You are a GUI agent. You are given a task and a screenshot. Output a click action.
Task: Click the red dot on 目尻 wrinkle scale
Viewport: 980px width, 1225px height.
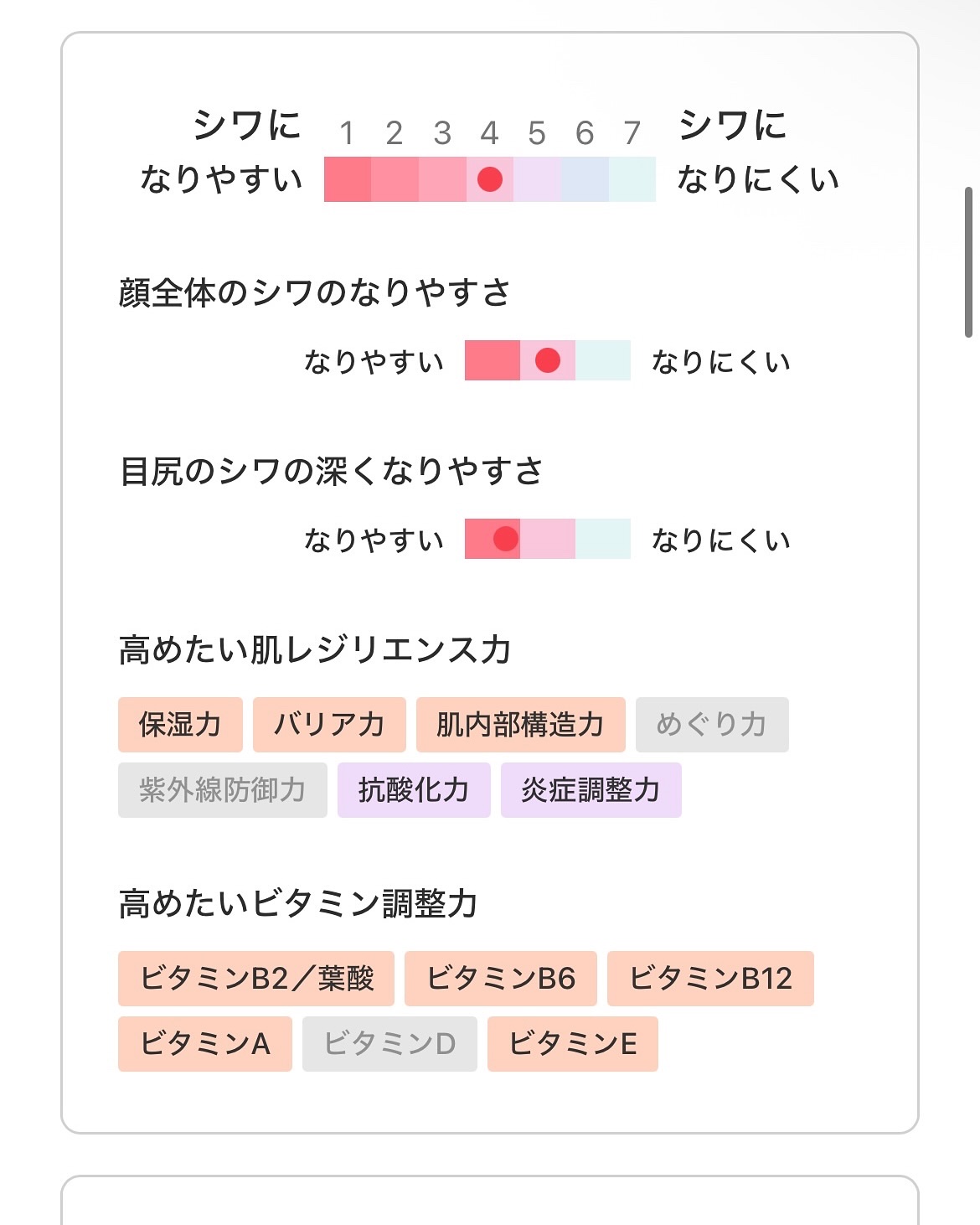pyautogui.click(x=506, y=539)
